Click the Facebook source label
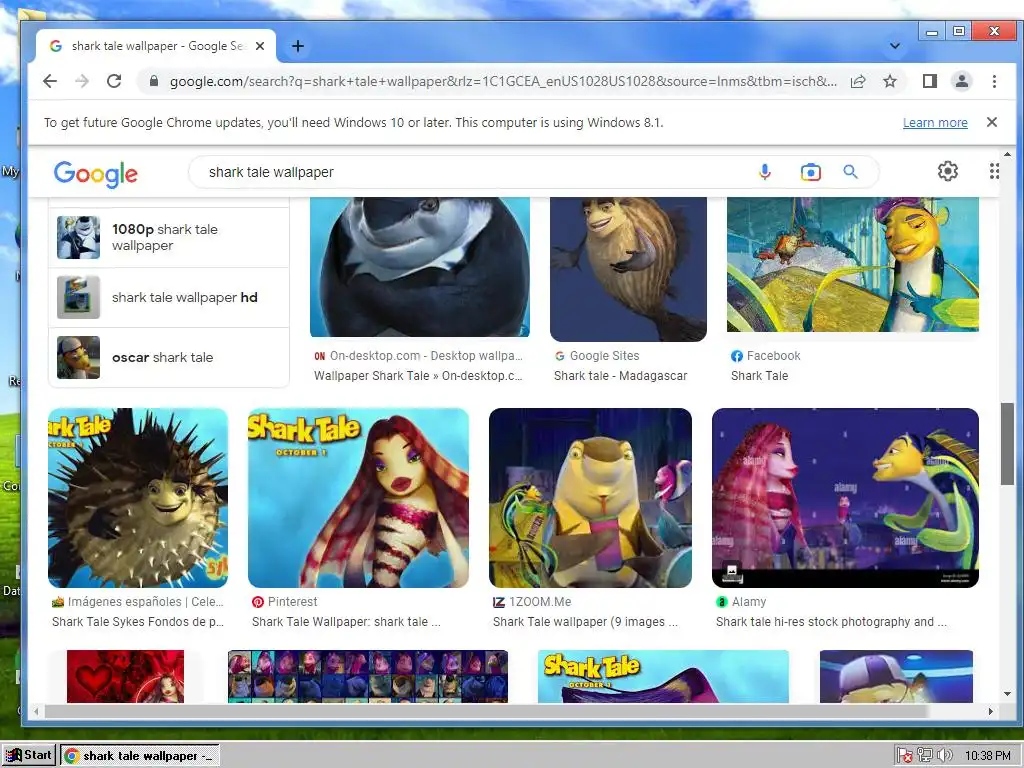The width and height of the screenshot is (1024, 768). (x=765, y=356)
